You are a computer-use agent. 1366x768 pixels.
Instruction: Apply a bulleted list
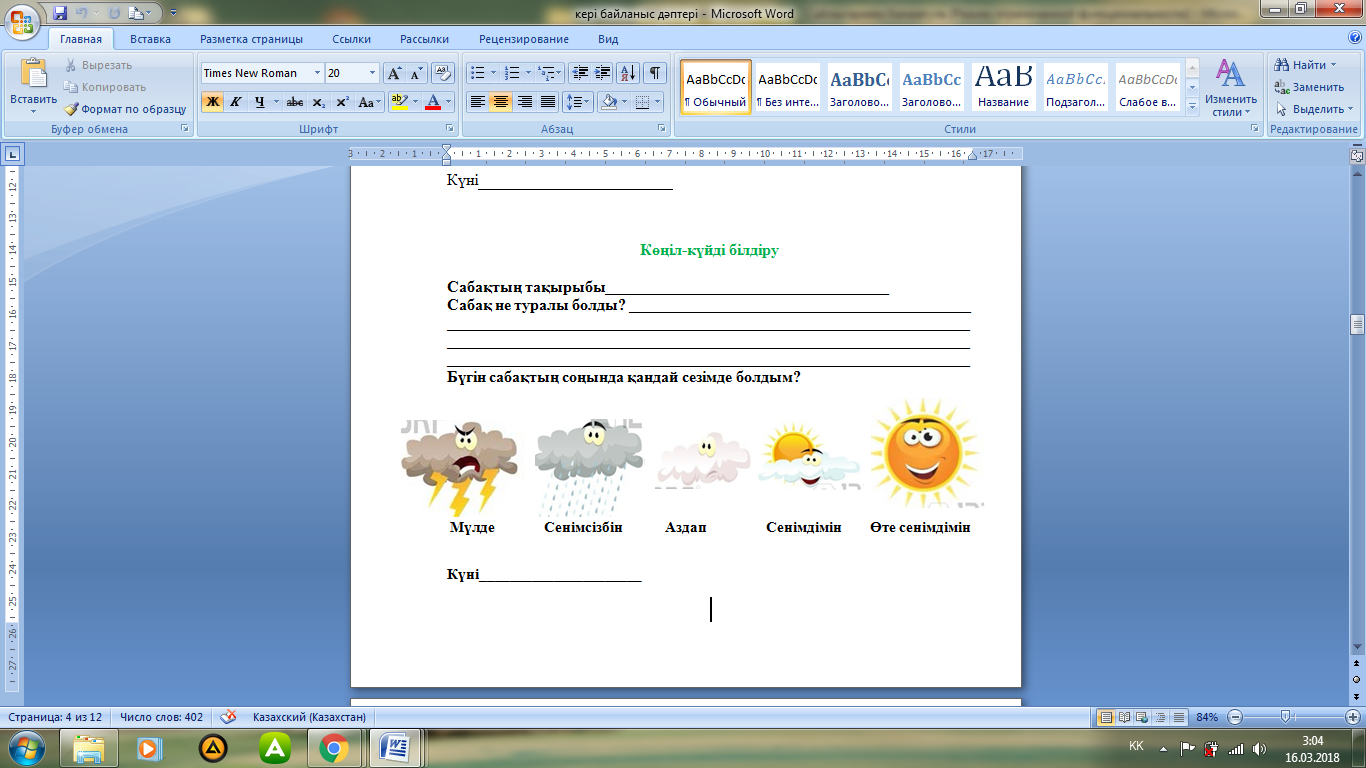[478, 73]
